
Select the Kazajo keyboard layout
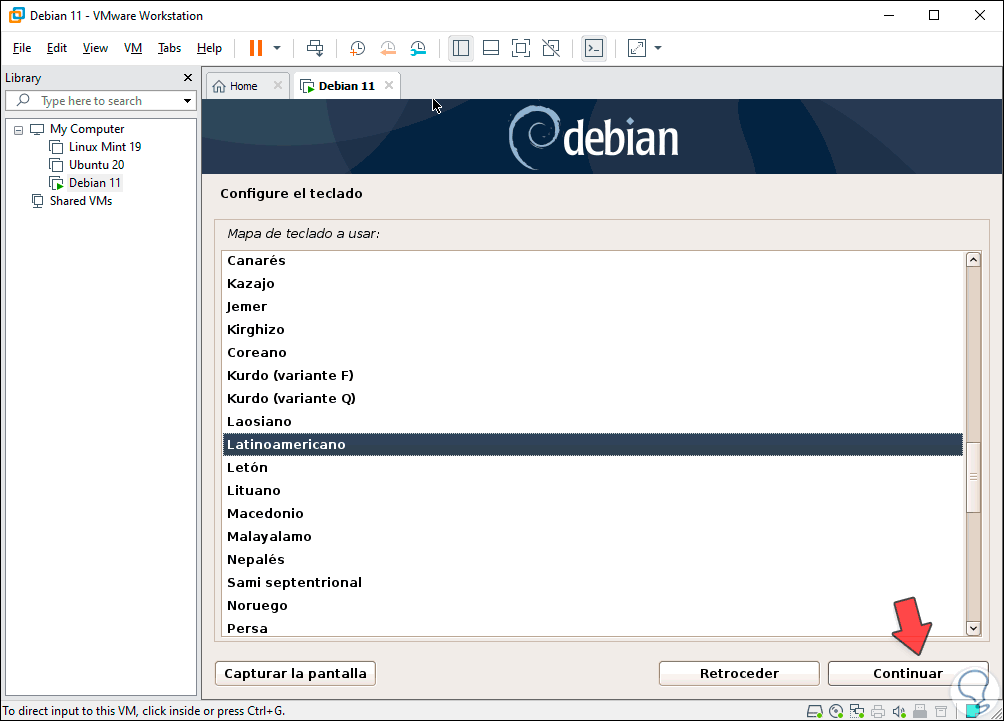coord(592,284)
